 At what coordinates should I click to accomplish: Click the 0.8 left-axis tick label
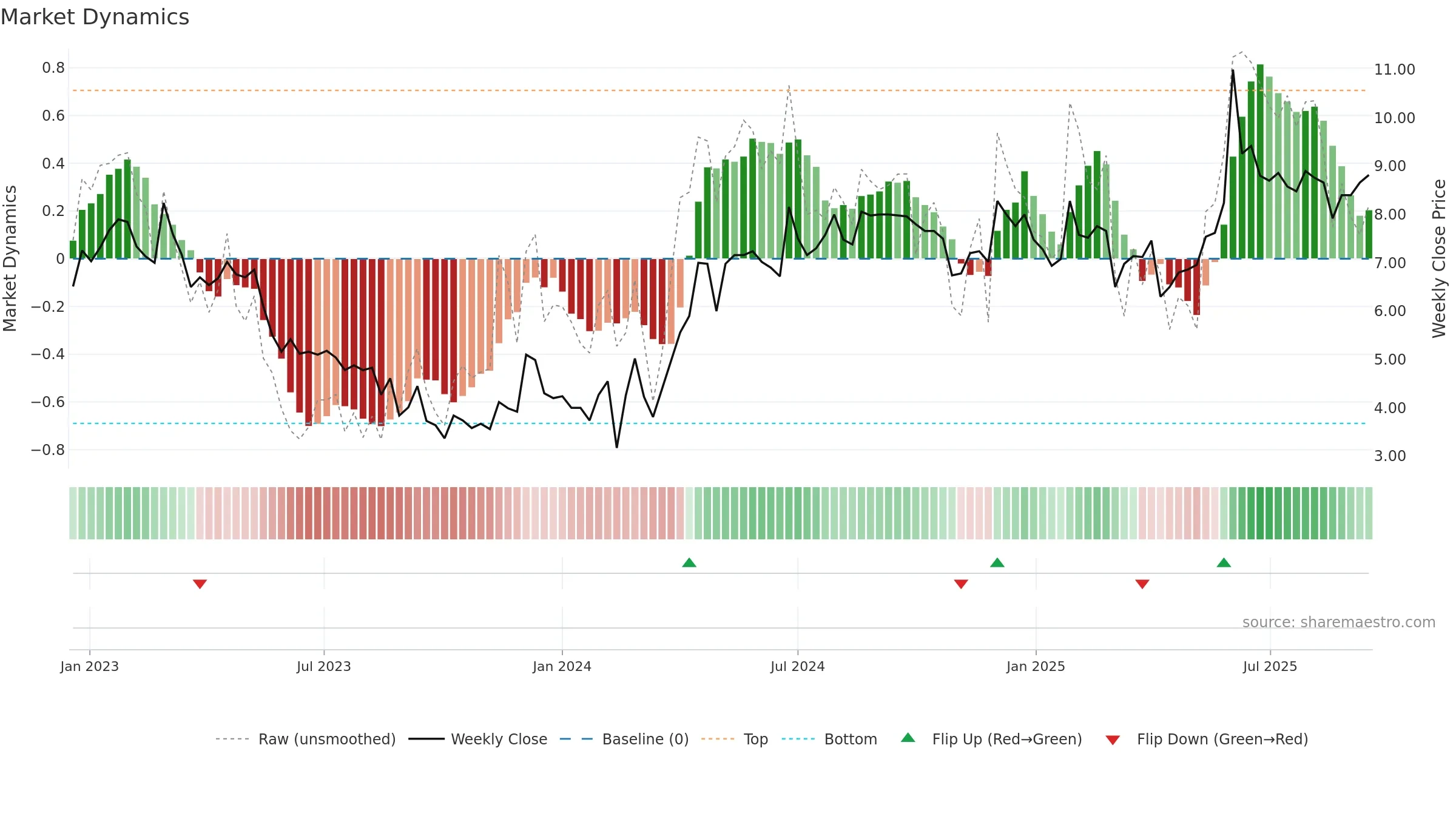53,68
